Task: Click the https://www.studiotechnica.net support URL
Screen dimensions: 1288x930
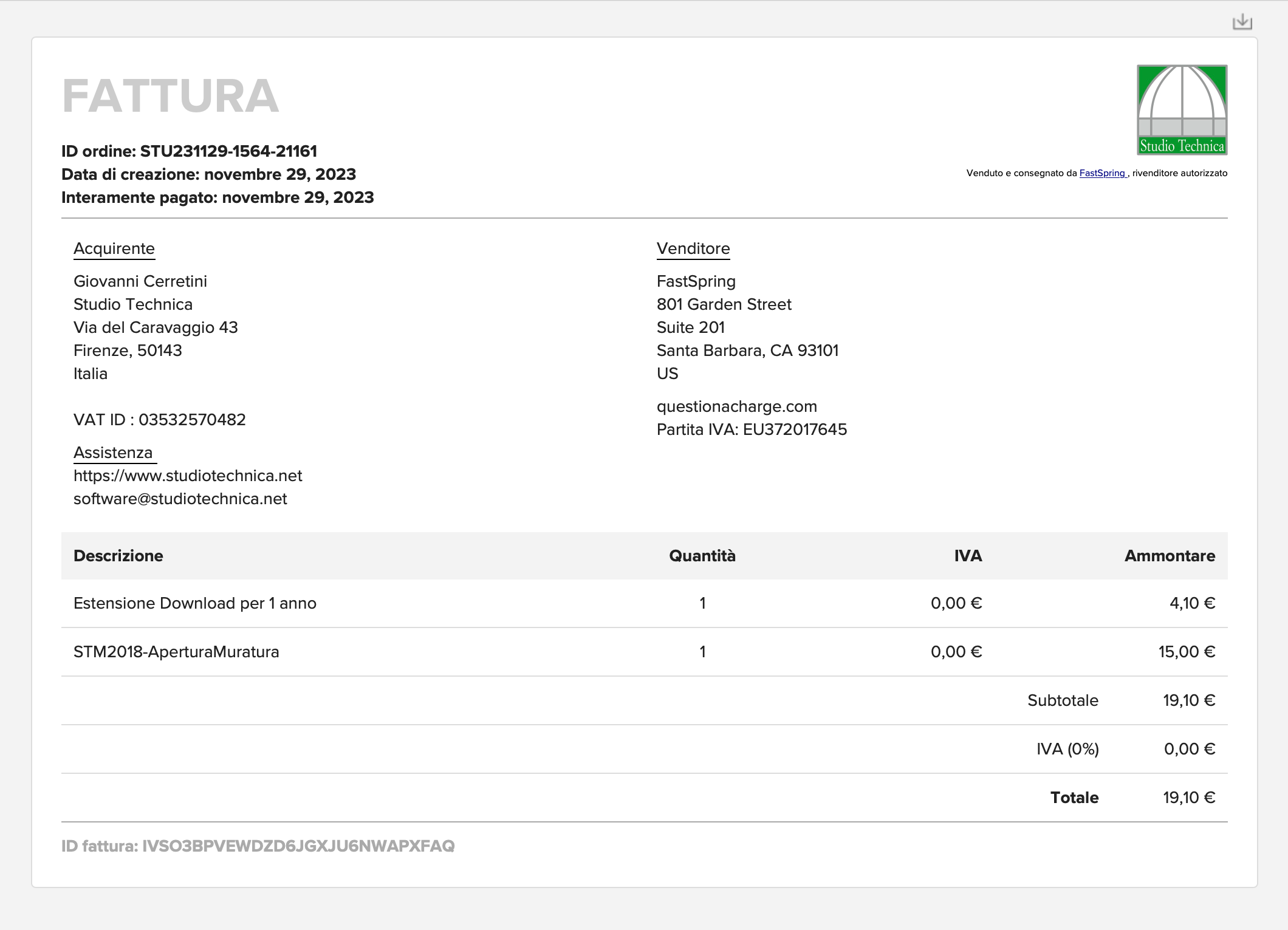Action: (x=188, y=476)
